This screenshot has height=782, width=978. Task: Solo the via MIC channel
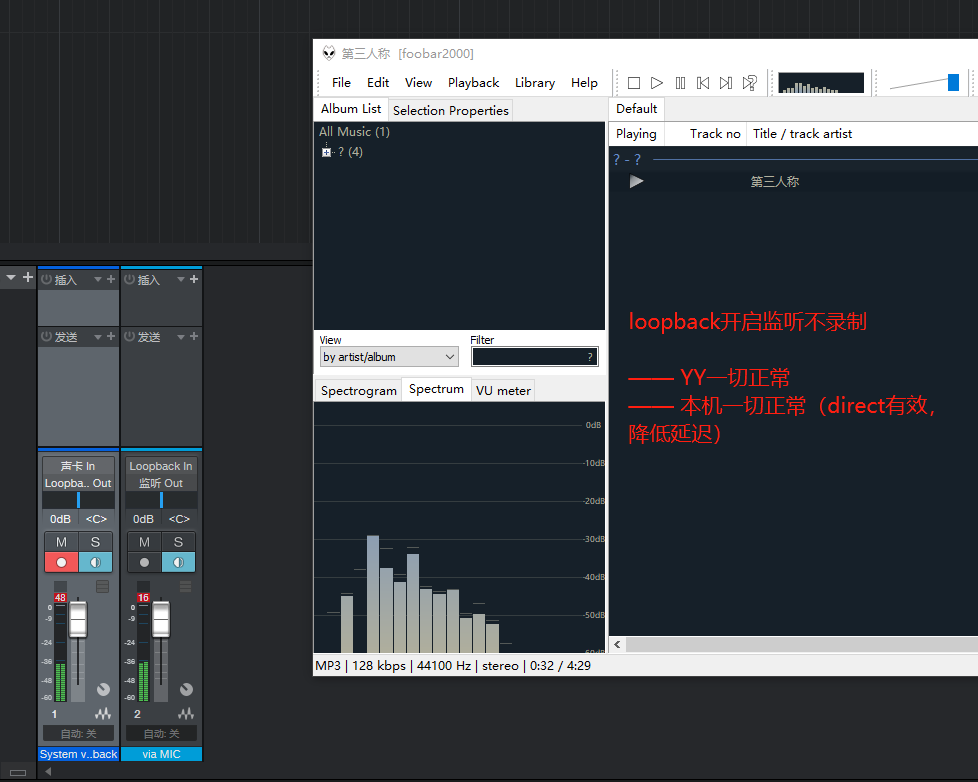[x=178, y=542]
